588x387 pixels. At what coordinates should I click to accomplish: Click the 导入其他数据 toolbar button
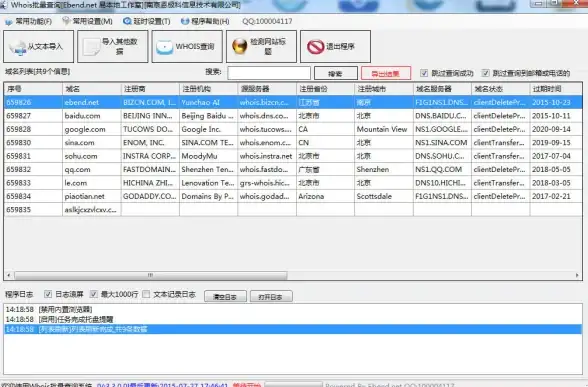[112, 46]
